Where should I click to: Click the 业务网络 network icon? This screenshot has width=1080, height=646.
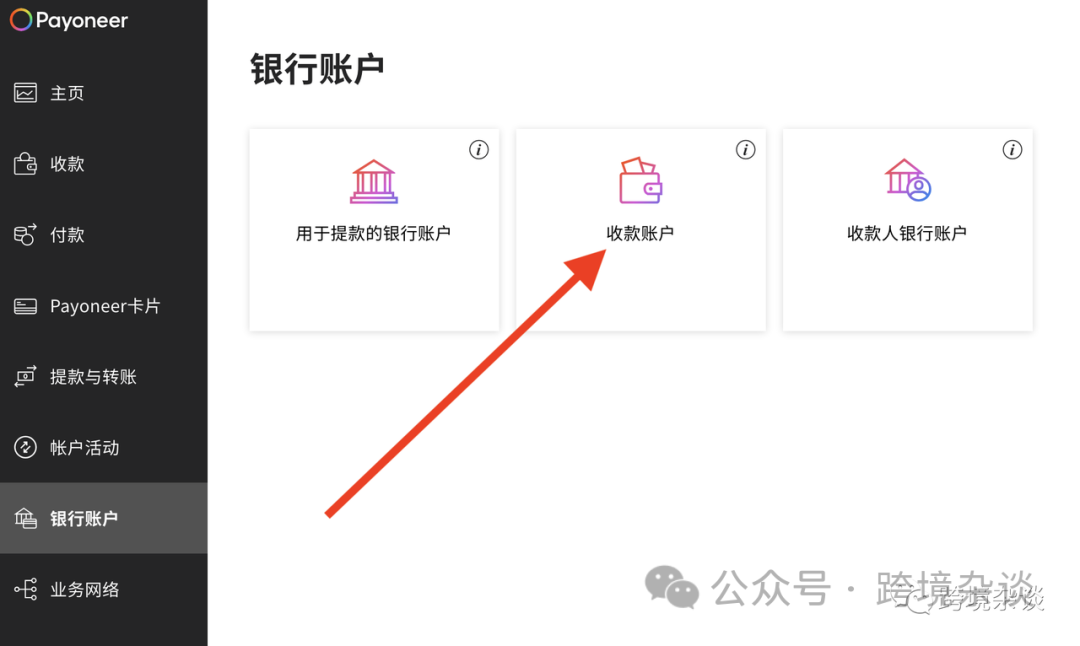[25, 589]
